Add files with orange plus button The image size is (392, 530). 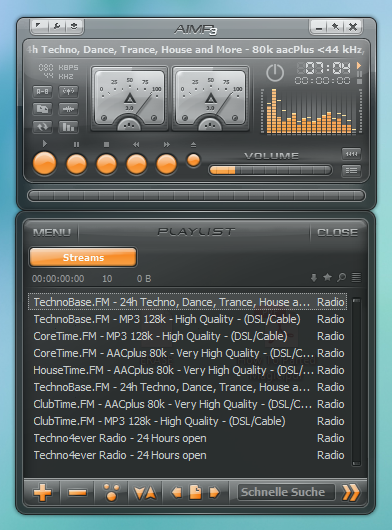pyautogui.click(x=43, y=492)
